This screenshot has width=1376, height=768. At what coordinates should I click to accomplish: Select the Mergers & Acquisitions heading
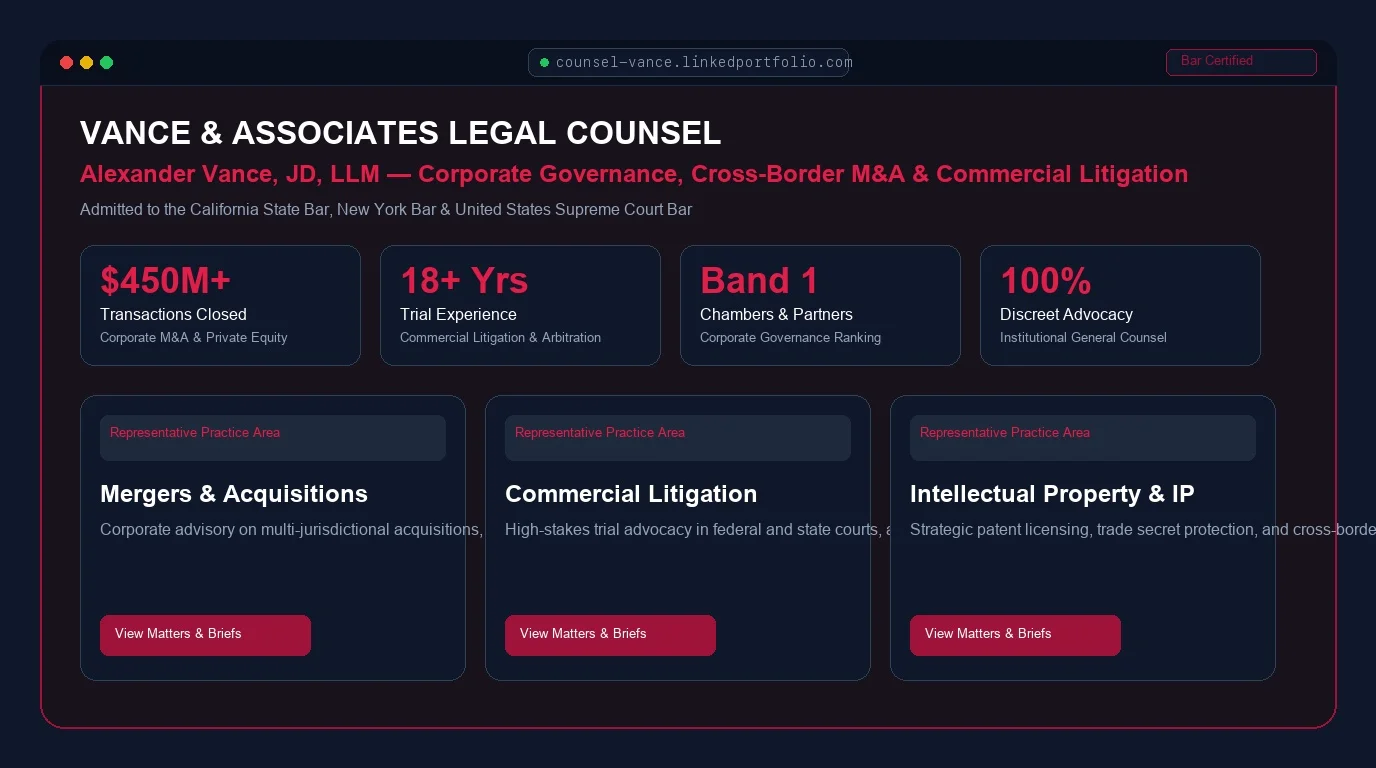tap(234, 494)
